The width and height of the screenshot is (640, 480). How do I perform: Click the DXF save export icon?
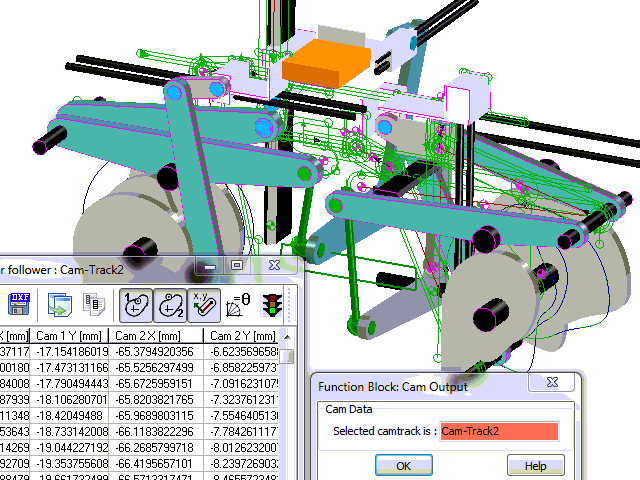[18, 304]
